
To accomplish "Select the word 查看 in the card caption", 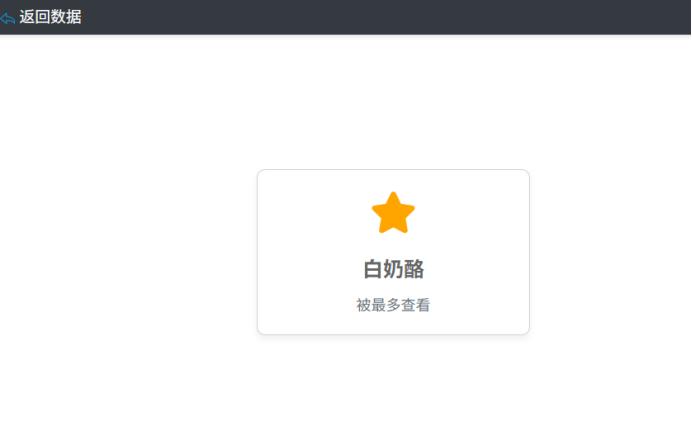I will coord(416,305).
